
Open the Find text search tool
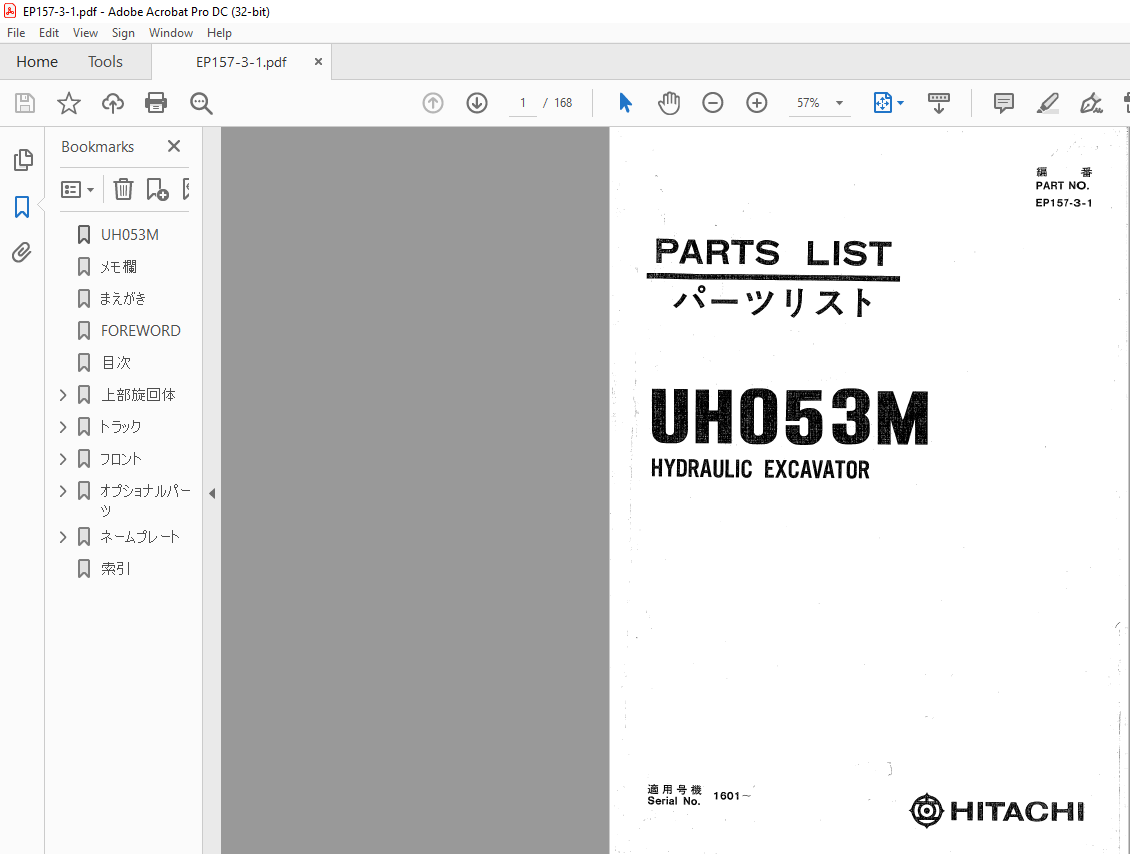click(x=201, y=103)
